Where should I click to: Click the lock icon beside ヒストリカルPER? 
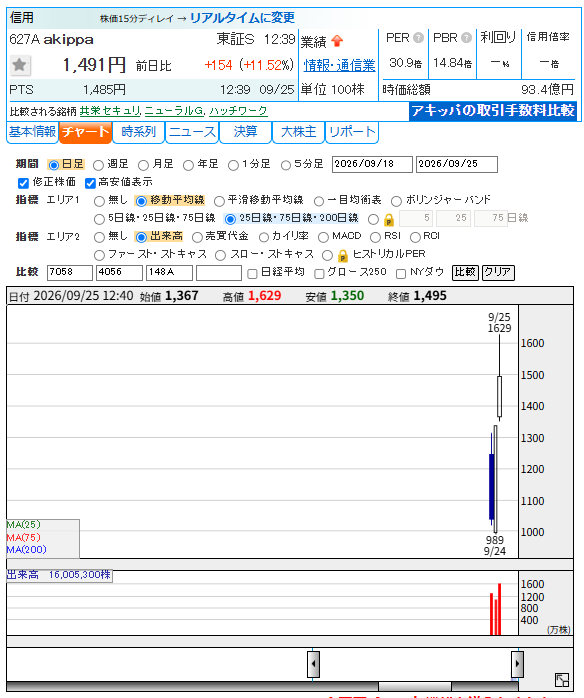pos(342,256)
